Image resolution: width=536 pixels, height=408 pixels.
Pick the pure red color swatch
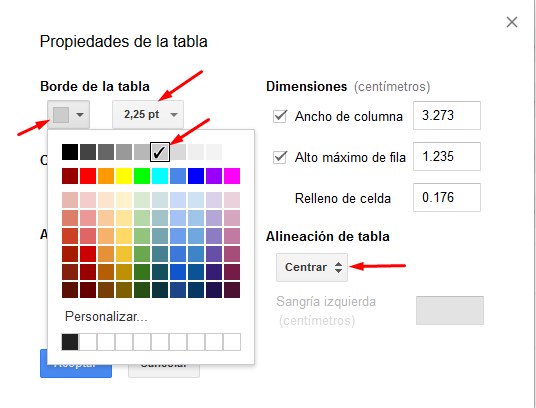click(88, 176)
